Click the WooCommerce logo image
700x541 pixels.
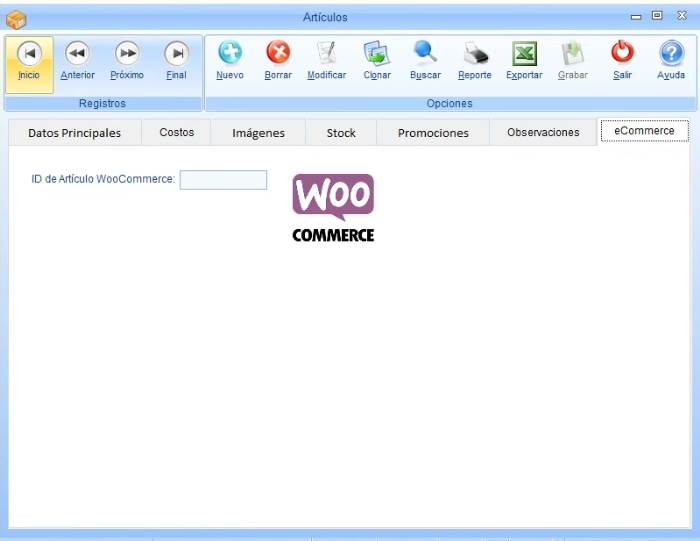(333, 208)
